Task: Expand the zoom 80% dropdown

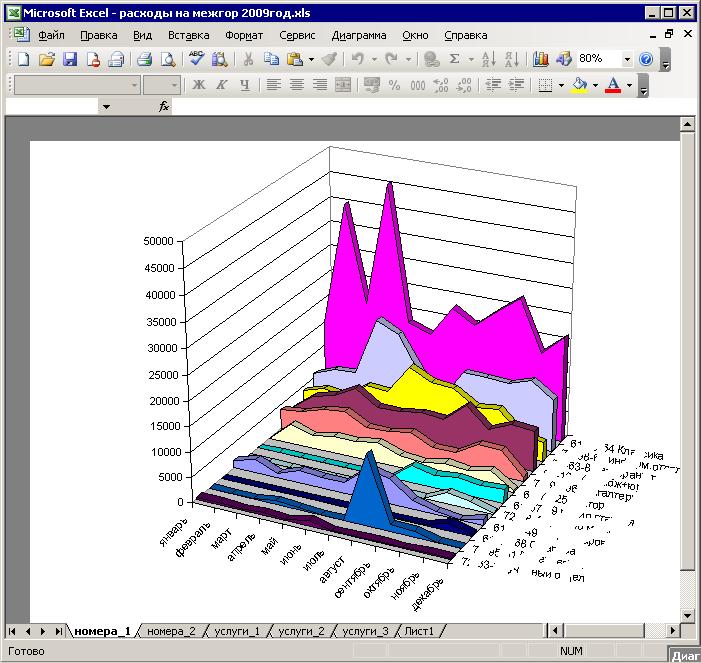Action: (x=627, y=59)
